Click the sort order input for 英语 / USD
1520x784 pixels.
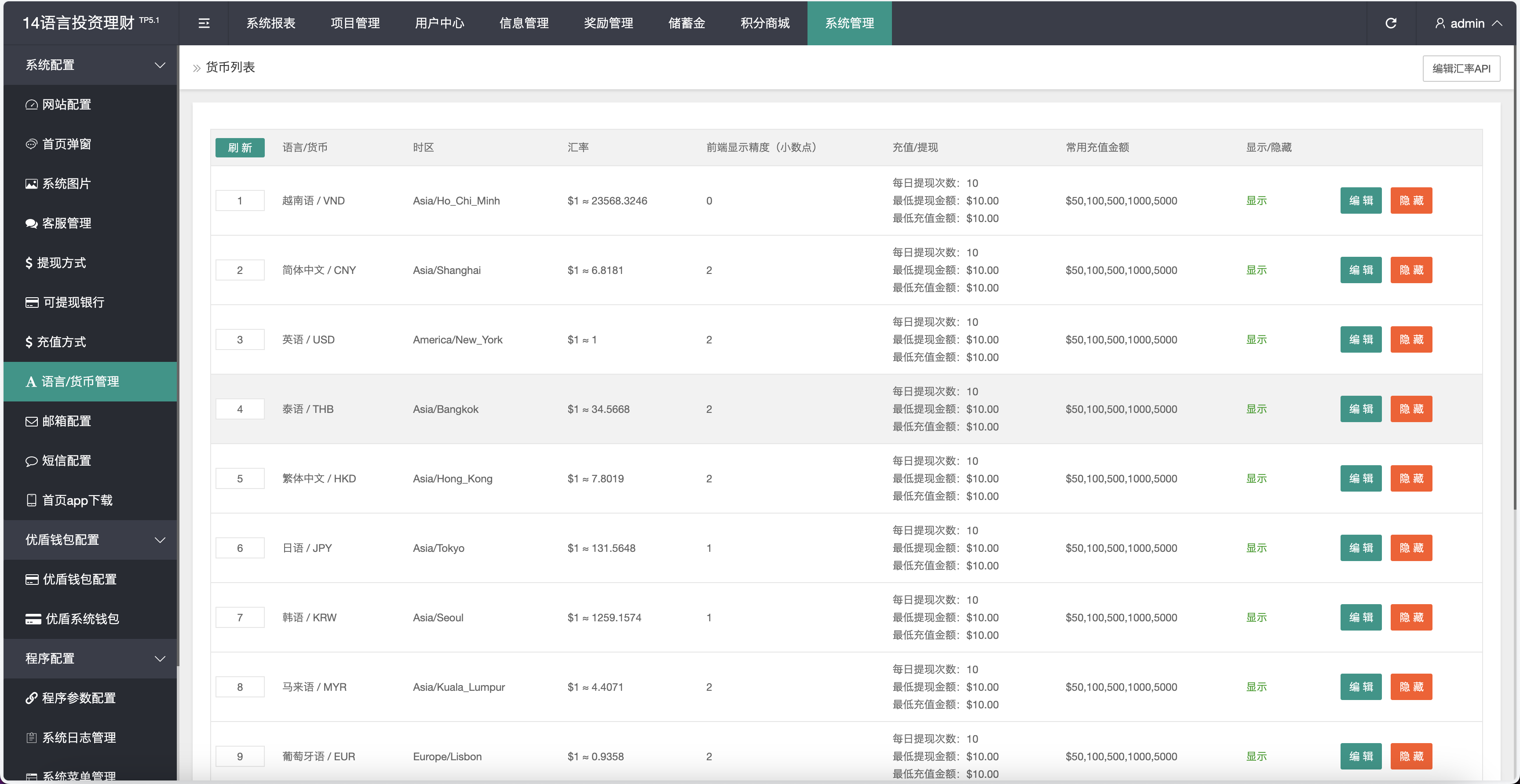(240, 339)
